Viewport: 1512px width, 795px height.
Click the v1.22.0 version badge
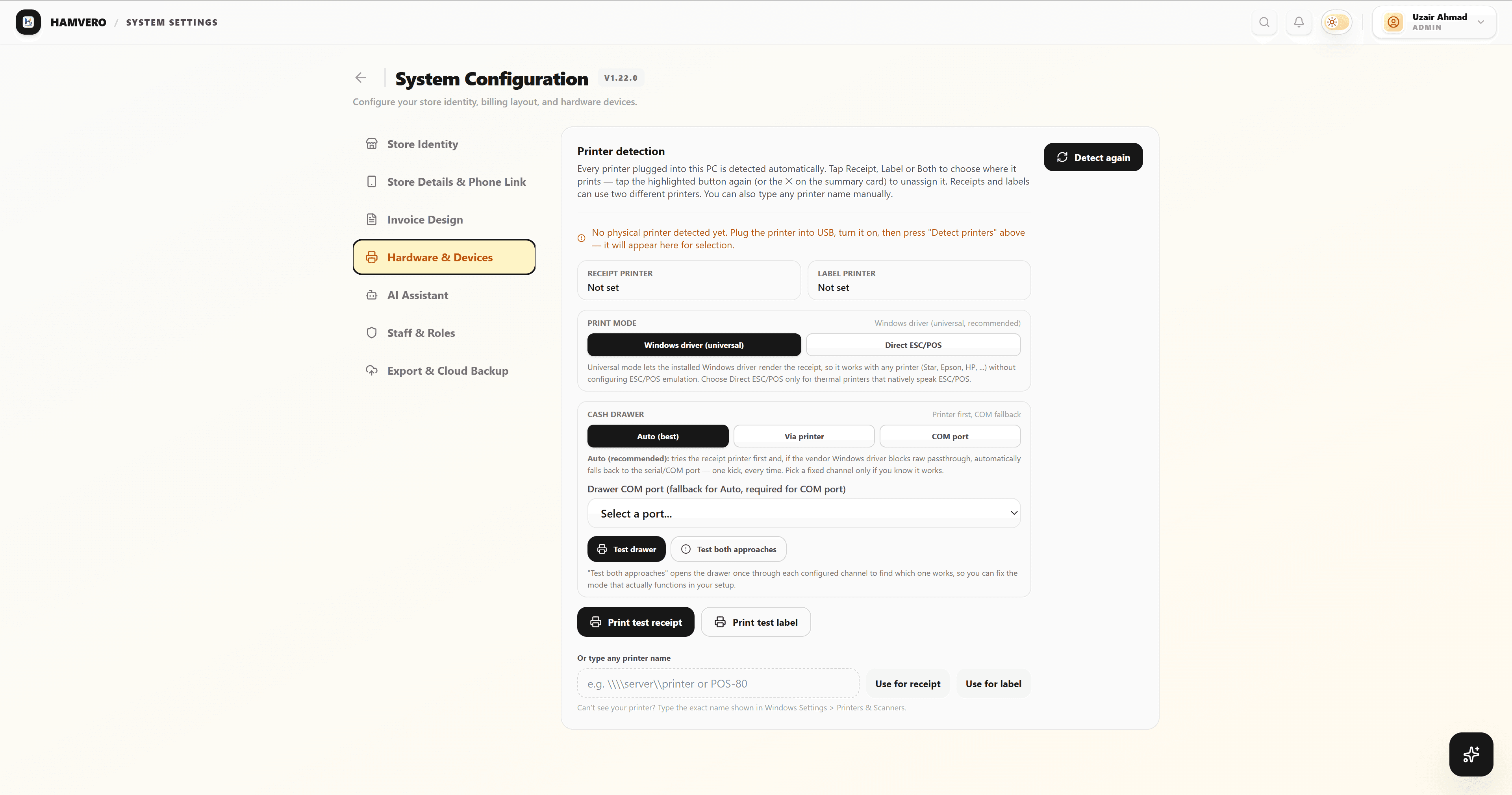point(621,78)
